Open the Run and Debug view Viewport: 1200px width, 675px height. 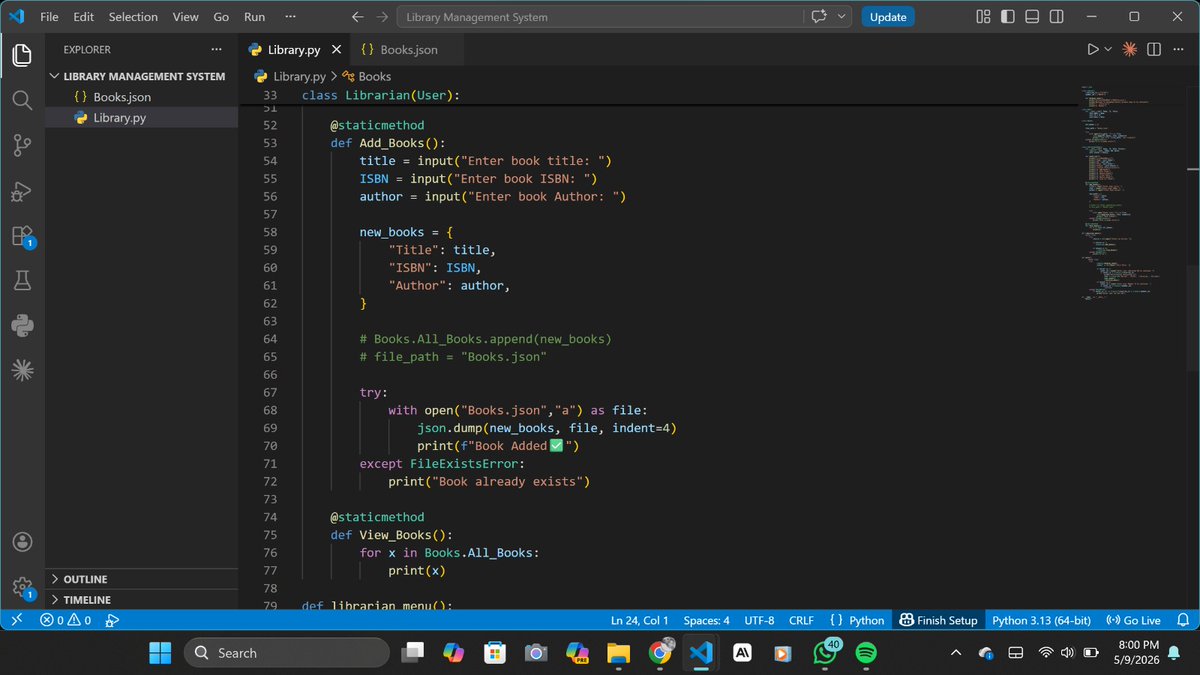[22, 191]
